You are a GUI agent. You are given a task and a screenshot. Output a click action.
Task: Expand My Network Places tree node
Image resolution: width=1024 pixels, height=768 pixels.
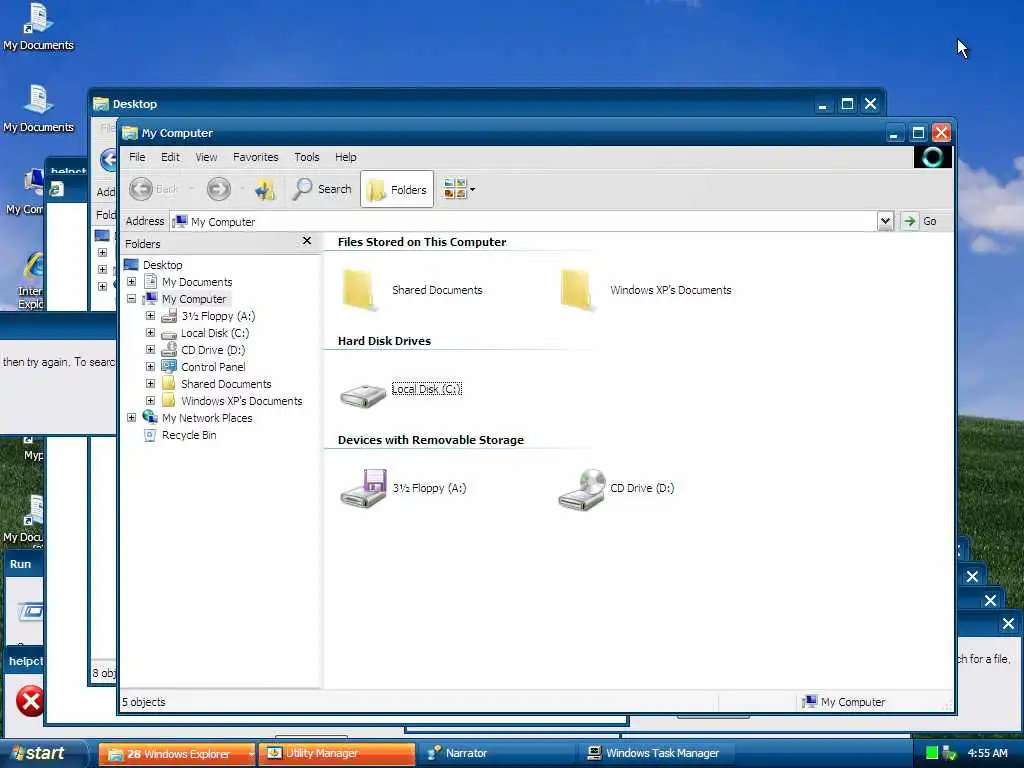point(131,417)
